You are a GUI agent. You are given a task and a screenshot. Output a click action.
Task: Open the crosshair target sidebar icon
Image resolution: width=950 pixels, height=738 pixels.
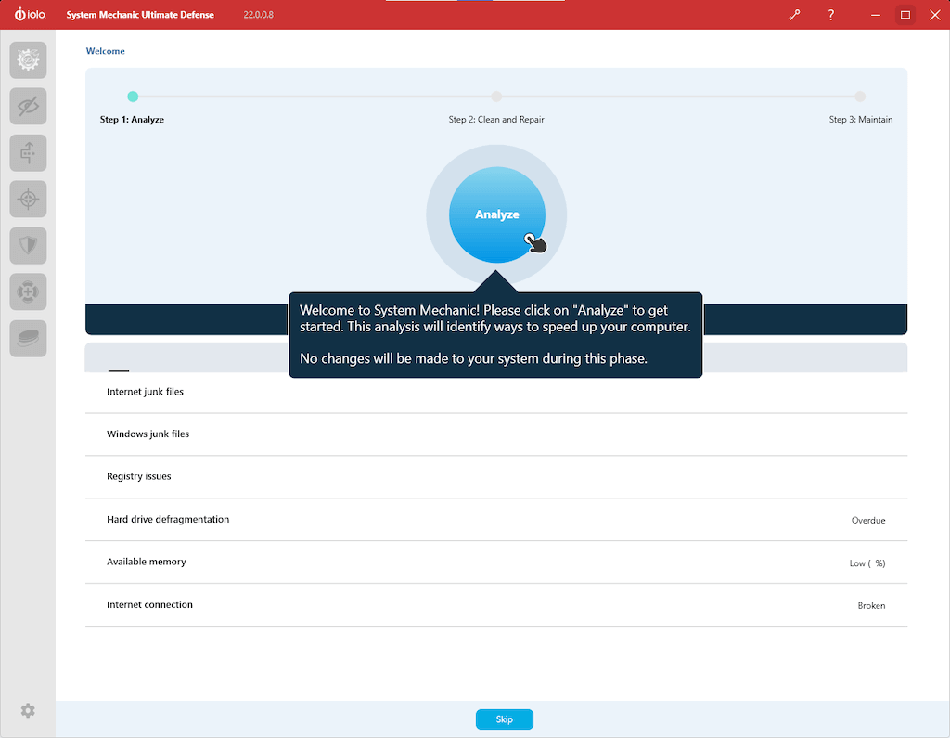pyautogui.click(x=28, y=199)
